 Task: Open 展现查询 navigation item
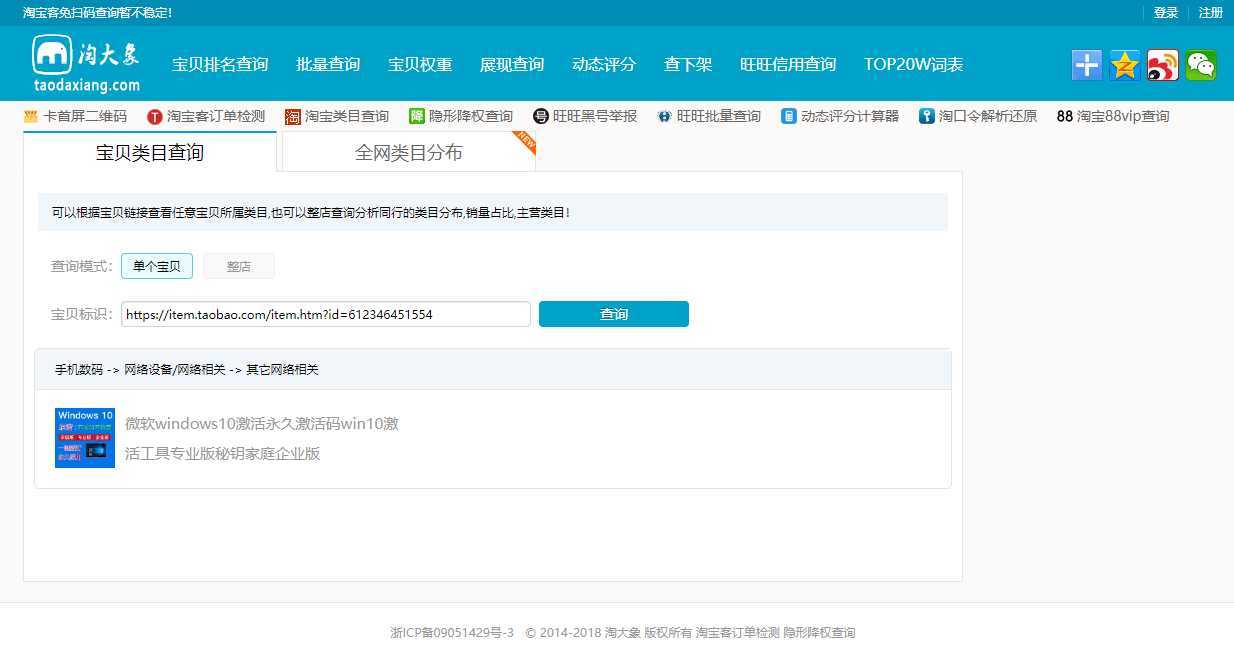(512, 64)
